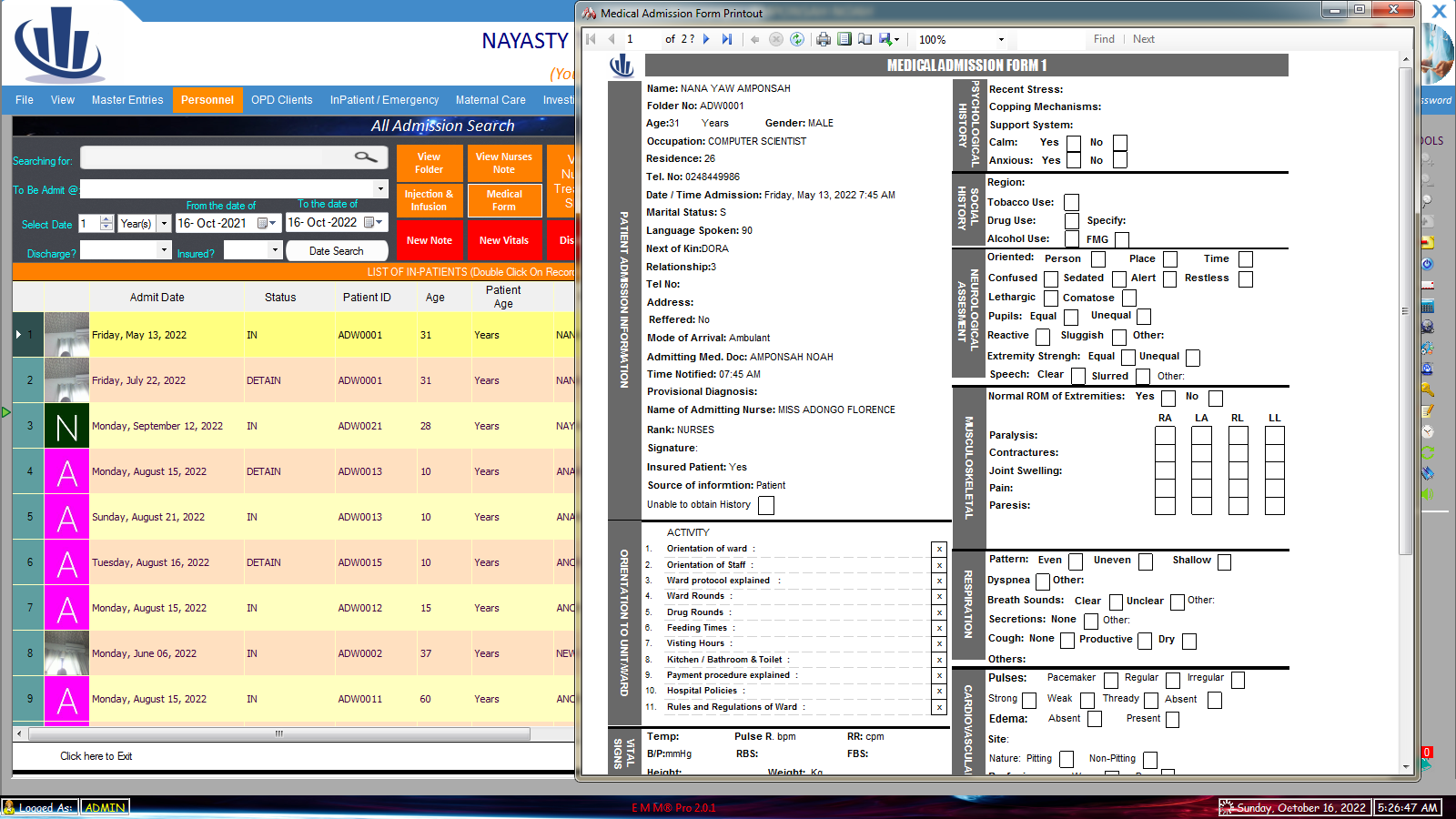Viewport: 1456px width, 819px height.
Task: Print the Medical Admission Form
Action: pos(824,39)
